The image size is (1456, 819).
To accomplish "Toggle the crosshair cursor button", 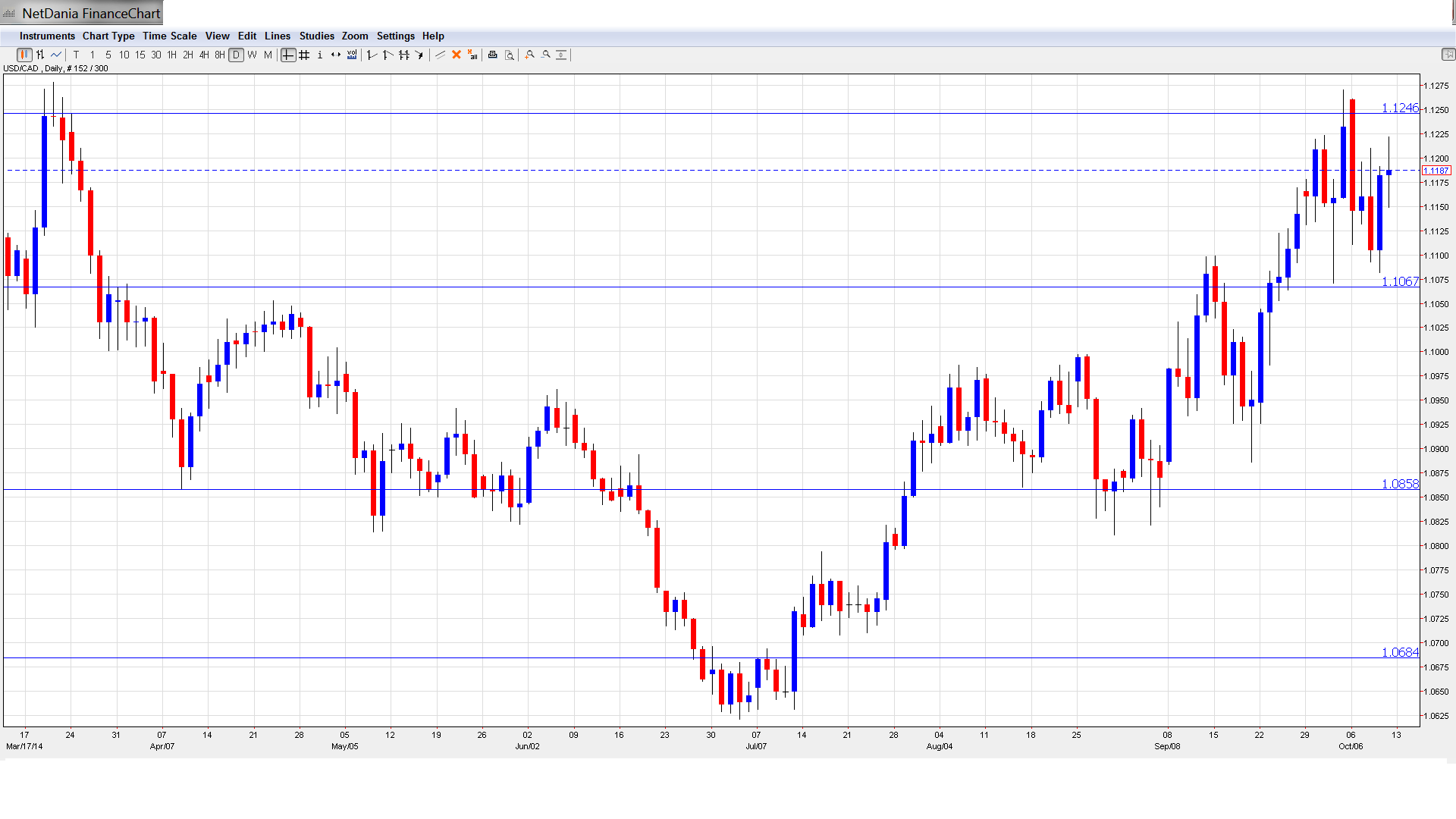I will click(288, 55).
